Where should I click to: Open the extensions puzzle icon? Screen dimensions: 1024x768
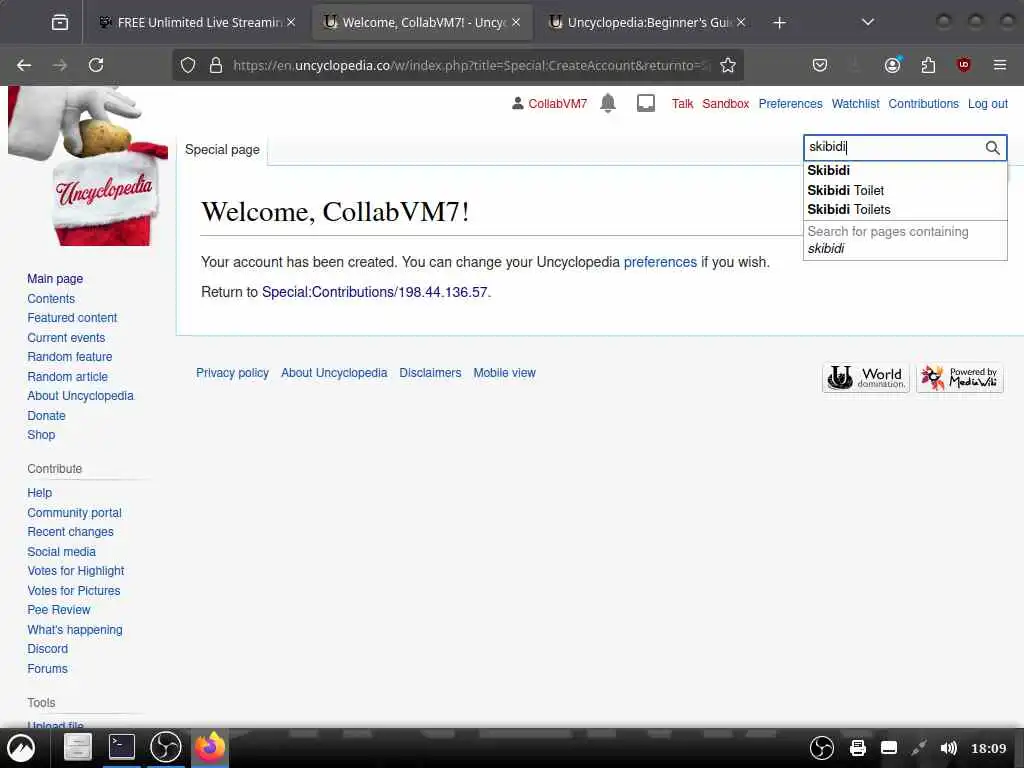click(928, 65)
